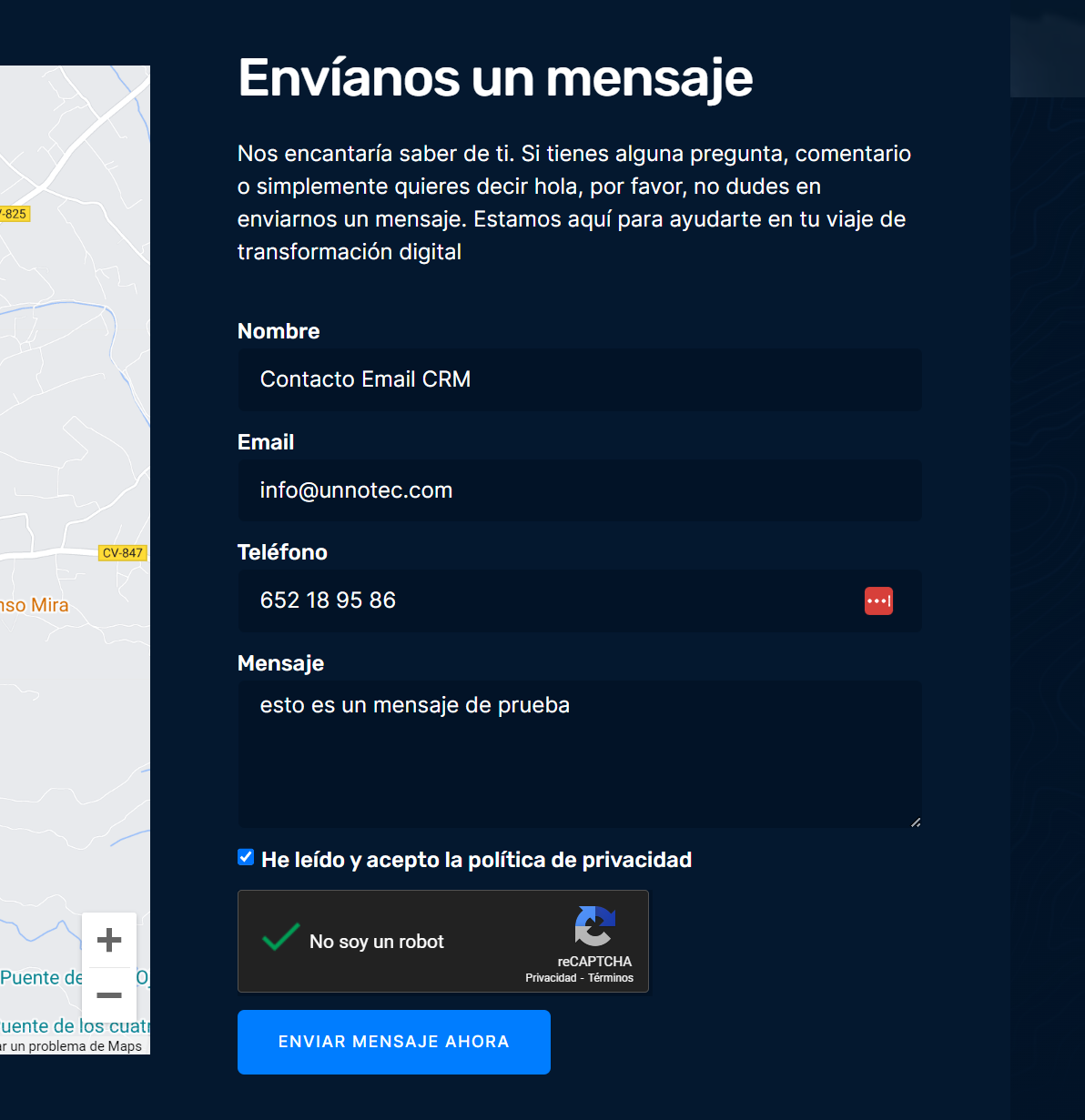This screenshot has height=1120, width=1085.
Task: Click the 'He leído y acepto' label text
Action: click(476, 860)
